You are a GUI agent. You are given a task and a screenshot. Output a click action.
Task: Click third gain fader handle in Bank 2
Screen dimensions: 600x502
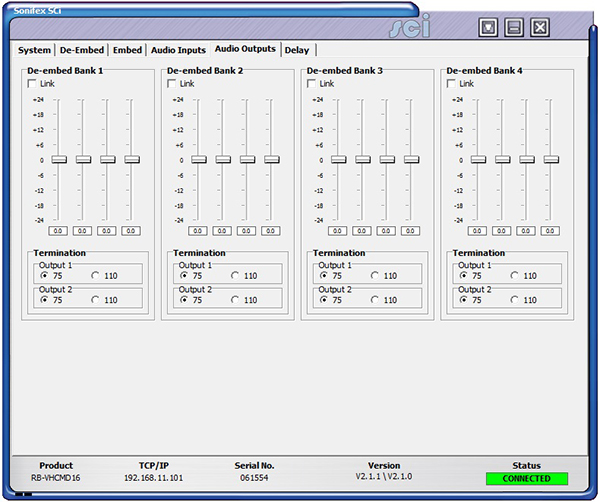click(x=247, y=159)
